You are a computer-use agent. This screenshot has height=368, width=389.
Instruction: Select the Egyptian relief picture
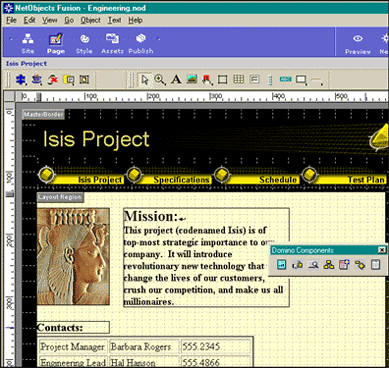click(73, 256)
